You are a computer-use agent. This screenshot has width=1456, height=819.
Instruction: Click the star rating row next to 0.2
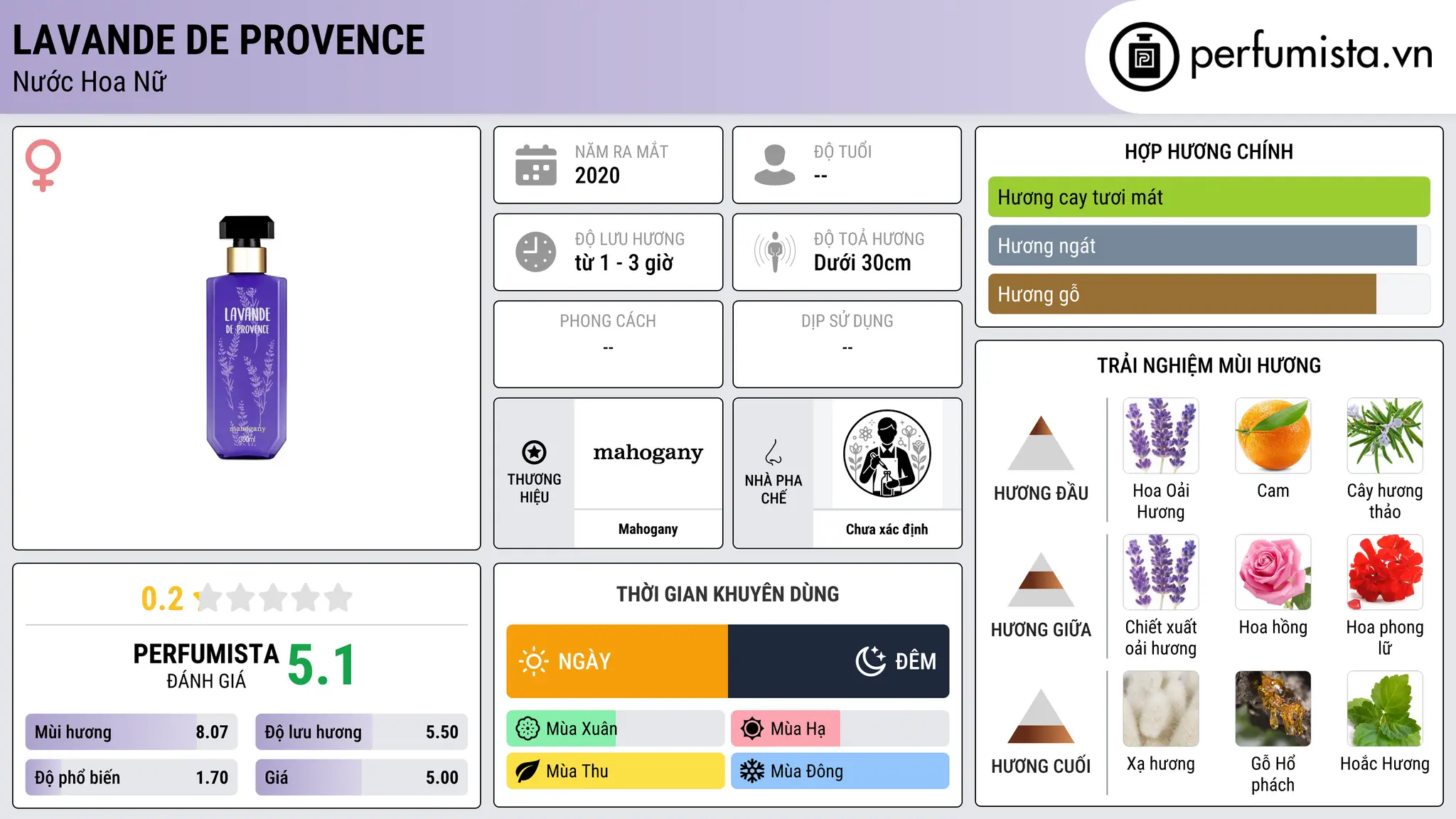(274, 598)
